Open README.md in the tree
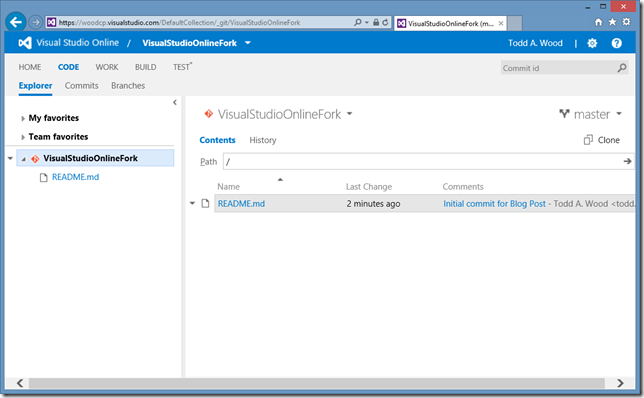This screenshot has height=398, width=644. (x=75, y=177)
